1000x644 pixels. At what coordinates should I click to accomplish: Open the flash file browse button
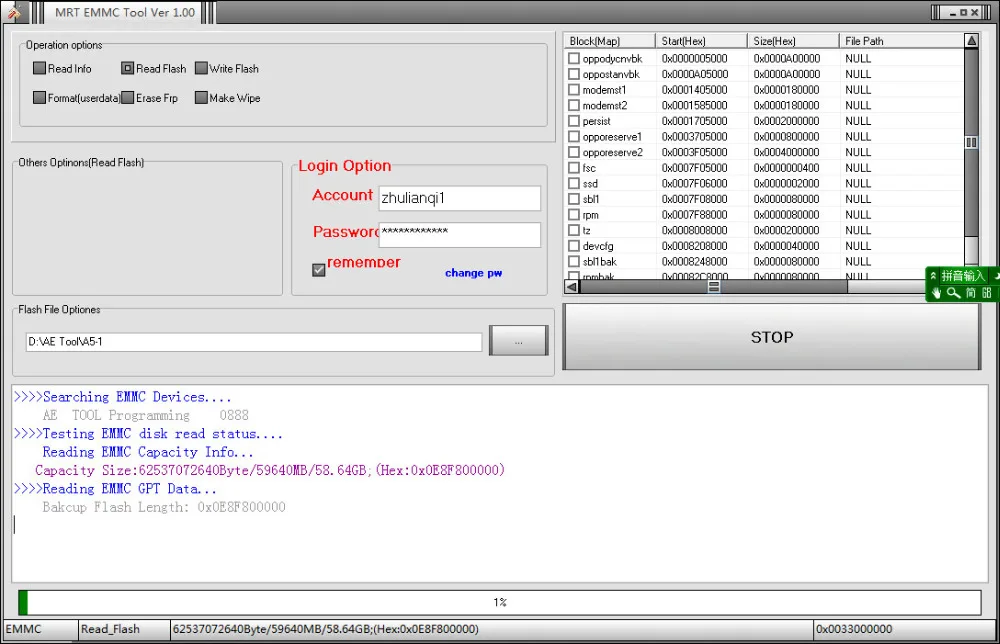coord(518,341)
